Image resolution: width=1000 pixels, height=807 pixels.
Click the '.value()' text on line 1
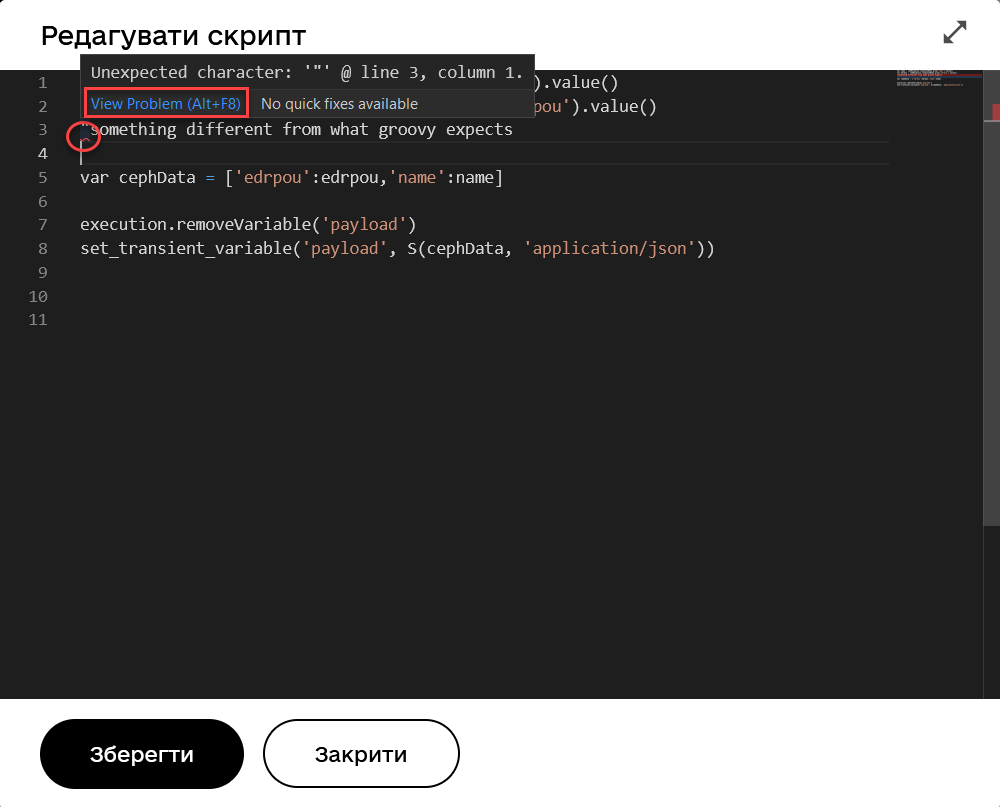click(580, 82)
